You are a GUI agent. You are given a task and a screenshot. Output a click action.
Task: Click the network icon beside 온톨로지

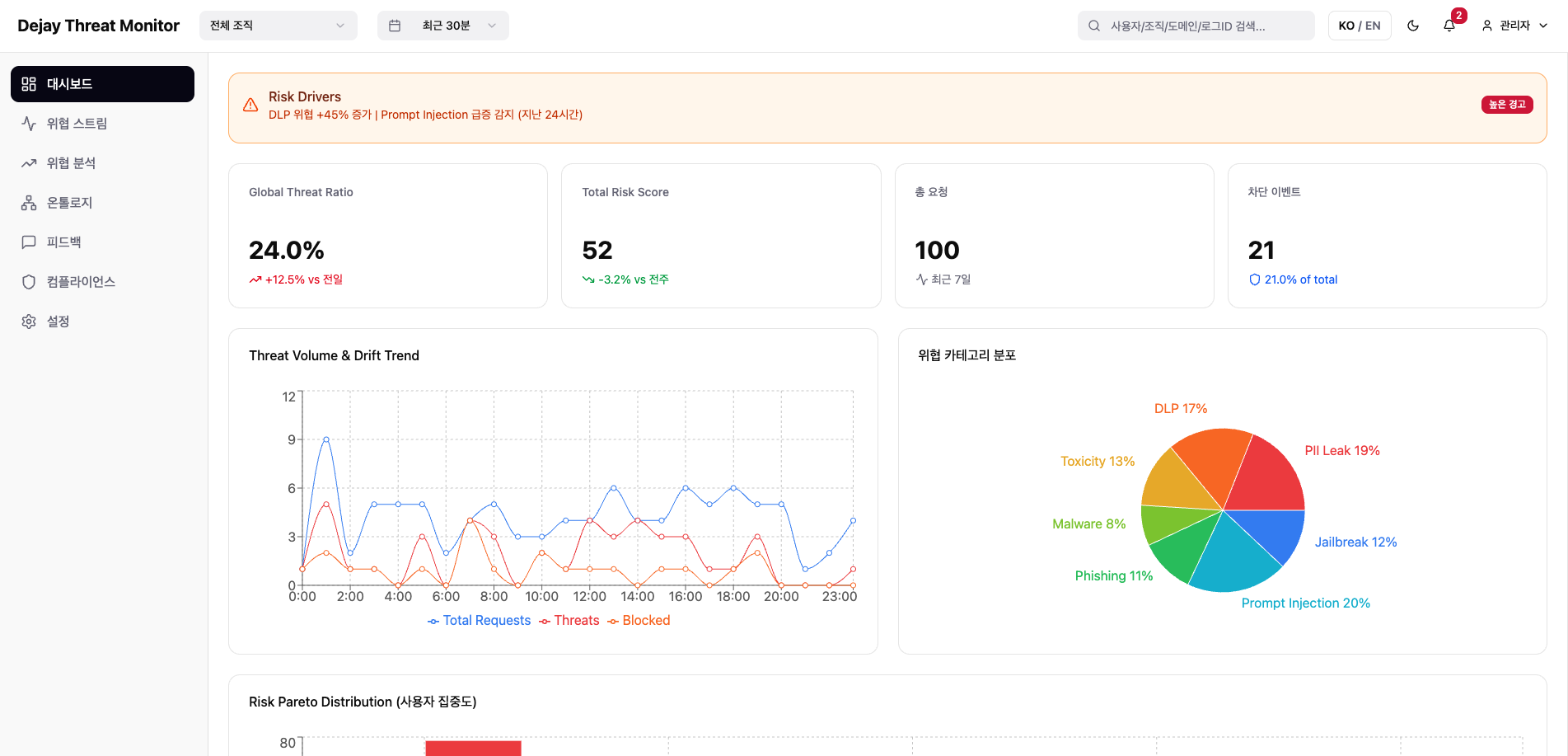[29, 203]
